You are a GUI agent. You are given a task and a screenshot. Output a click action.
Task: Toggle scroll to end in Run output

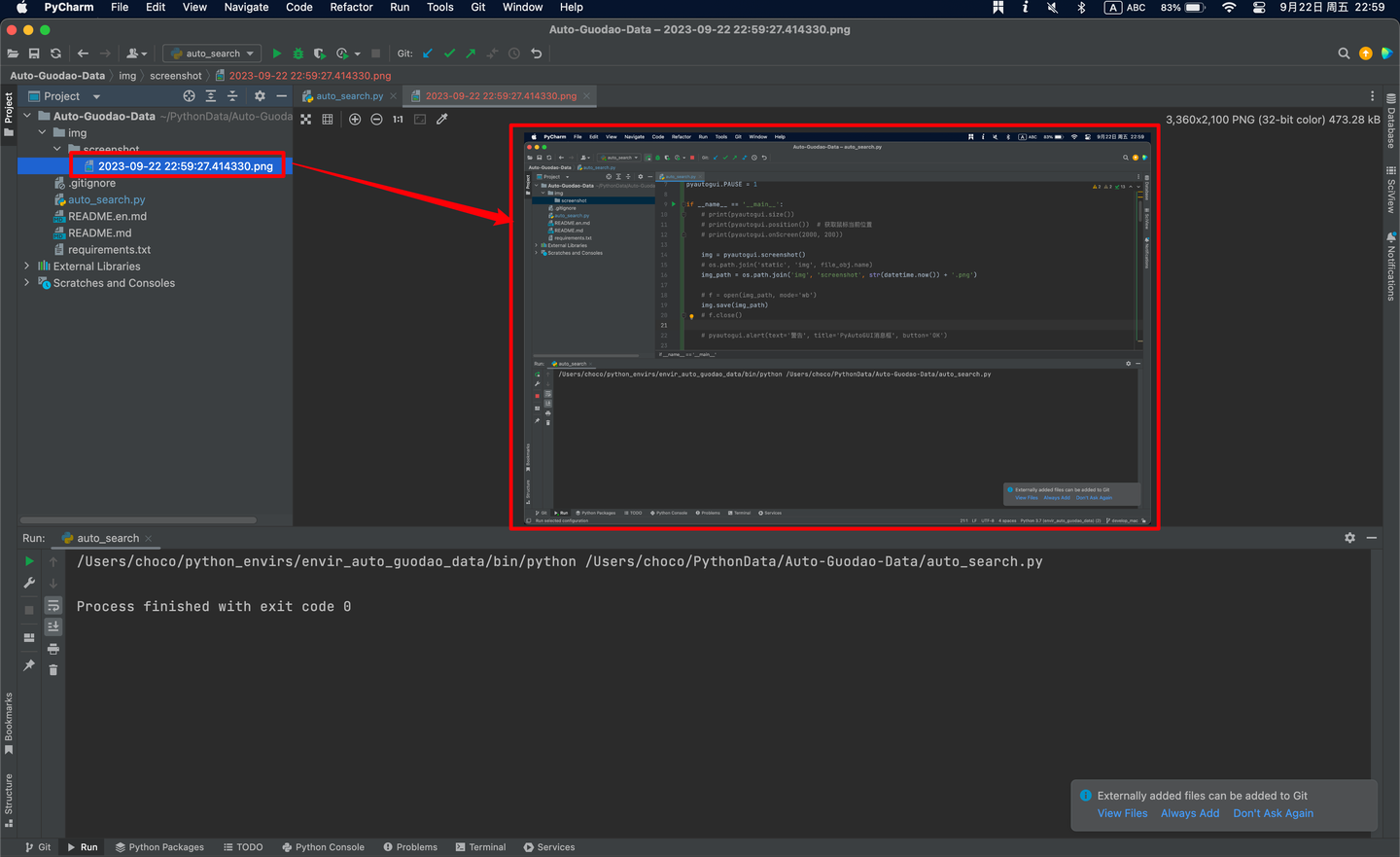click(53, 625)
